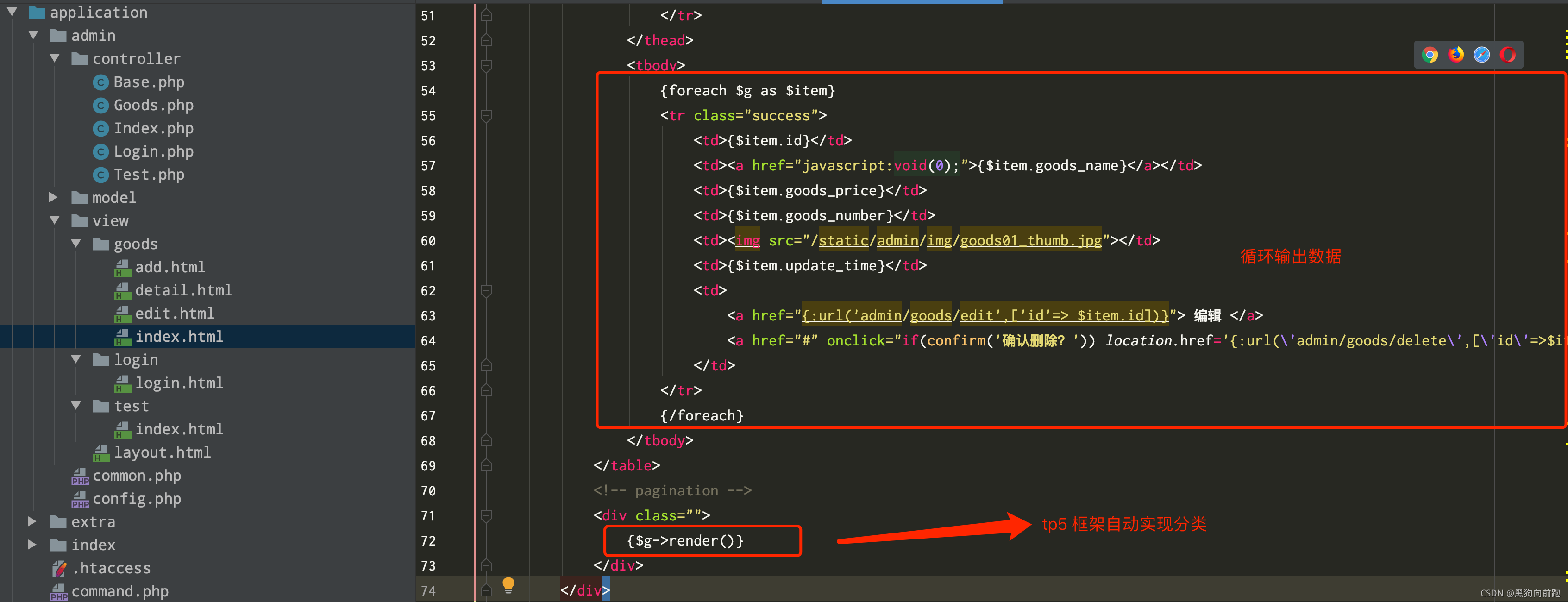The height and width of the screenshot is (602, 1568).
Task: Click the {foreach $g as $item} line
Action: tap(747, 91)
